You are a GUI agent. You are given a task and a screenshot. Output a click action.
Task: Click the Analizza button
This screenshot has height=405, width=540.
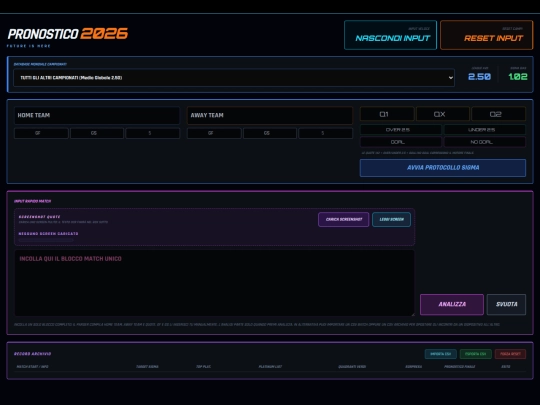(452, 304)
